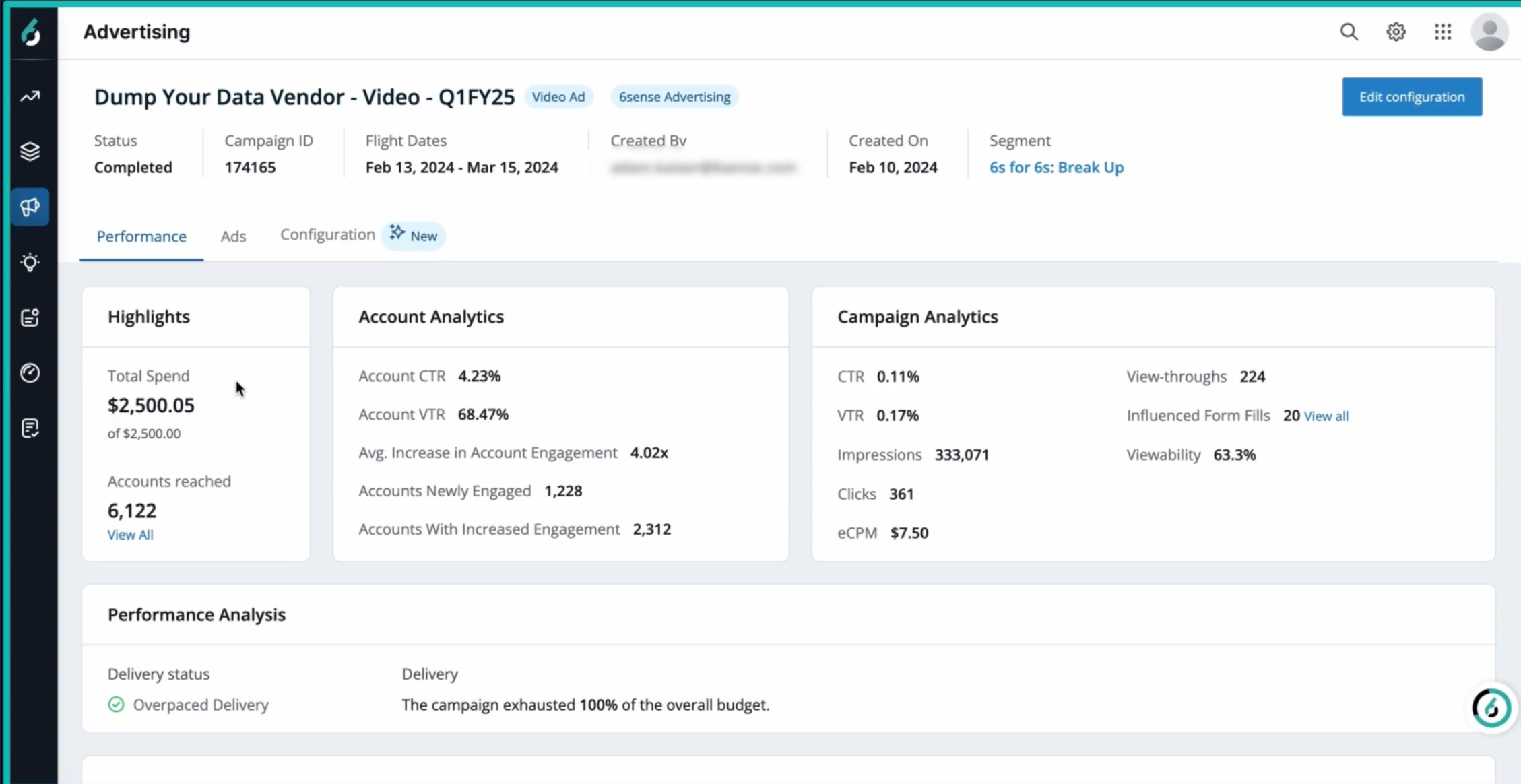
Task: Open the trending analytics sidebar icon
Action: (x=30, y=96)
